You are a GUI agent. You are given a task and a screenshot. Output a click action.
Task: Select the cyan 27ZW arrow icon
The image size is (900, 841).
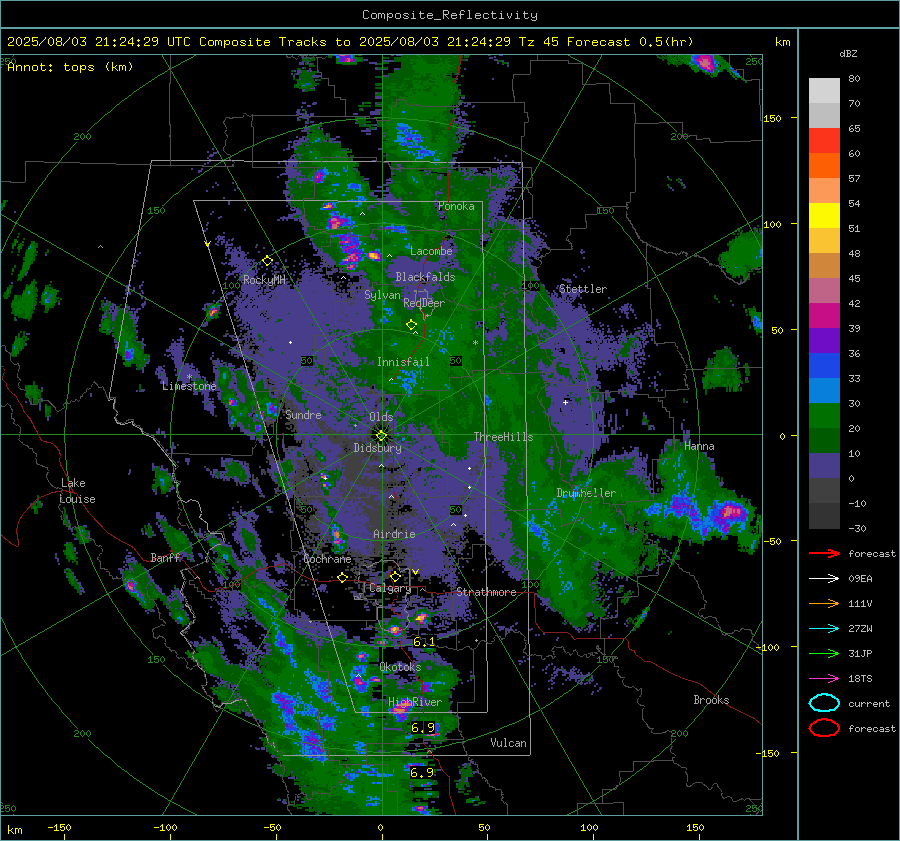[x=824, y=629]
